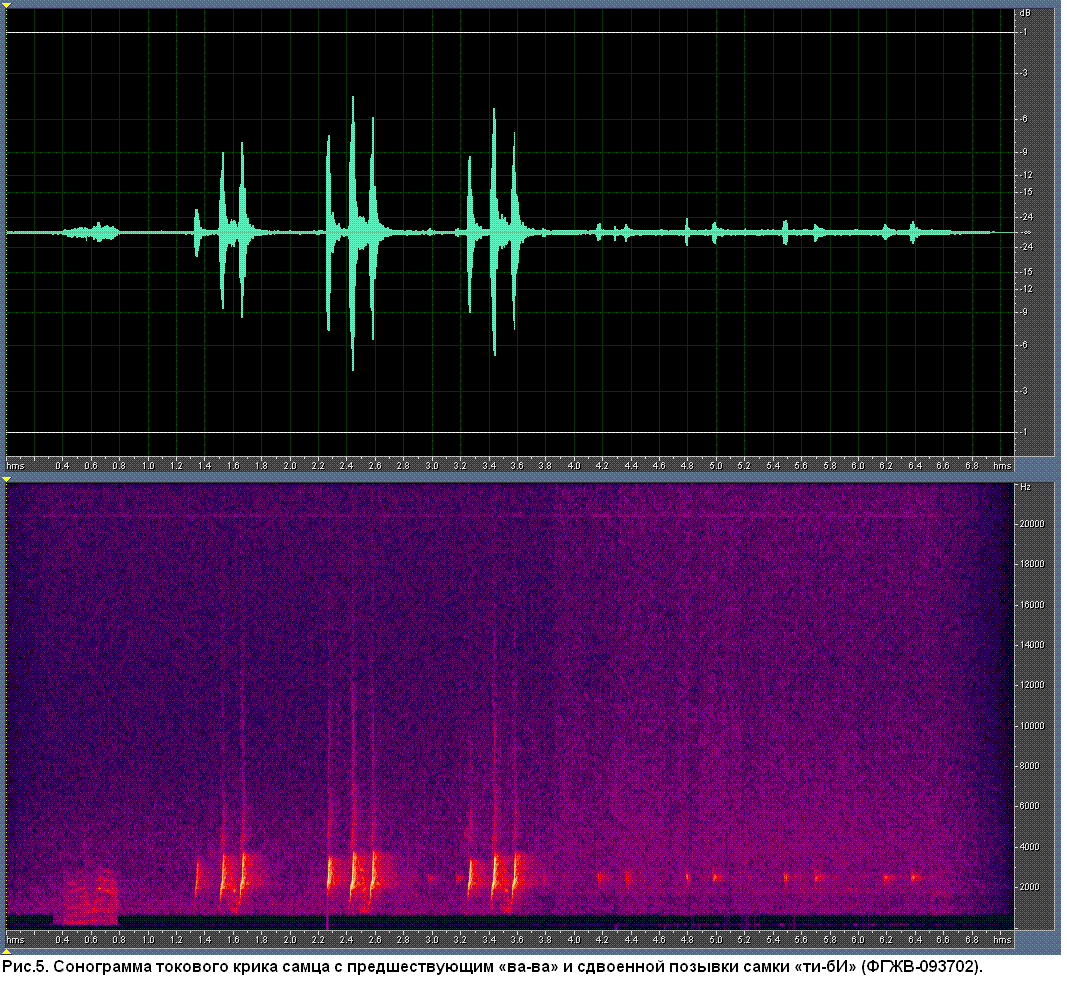This screenshot has height=1000, width=1067.
Task: Click the left hms label on the spectrogram ruler
Action: pos(15,939)
